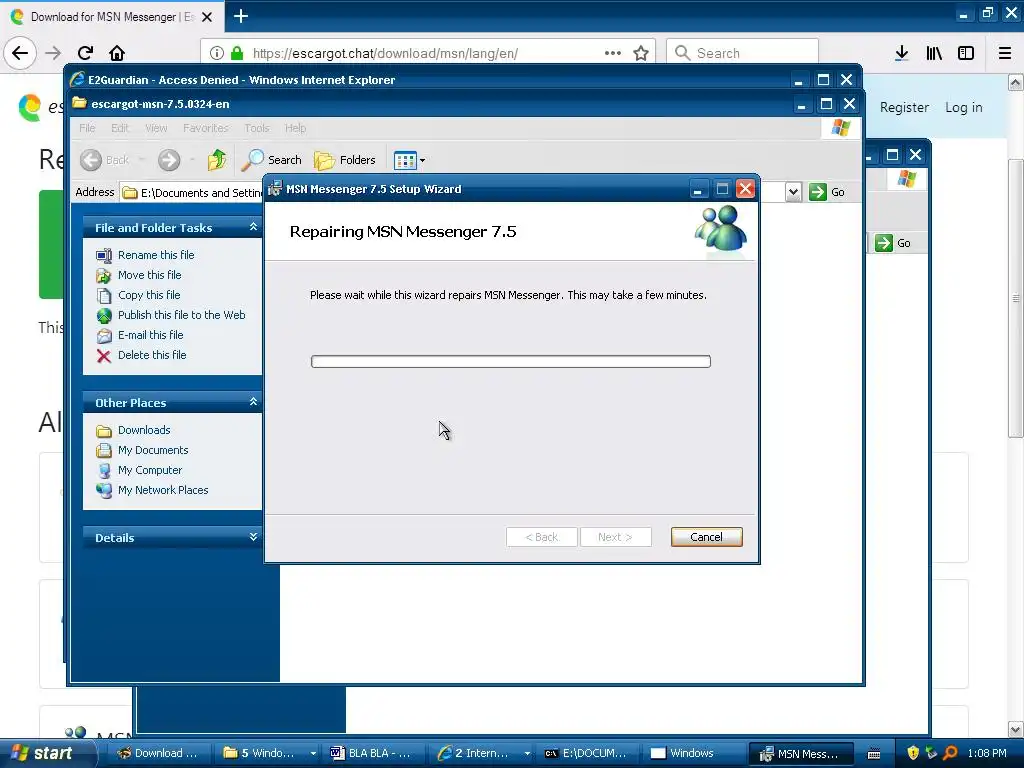Close the MSN Messenger Setup Wizard

point(745,189)
